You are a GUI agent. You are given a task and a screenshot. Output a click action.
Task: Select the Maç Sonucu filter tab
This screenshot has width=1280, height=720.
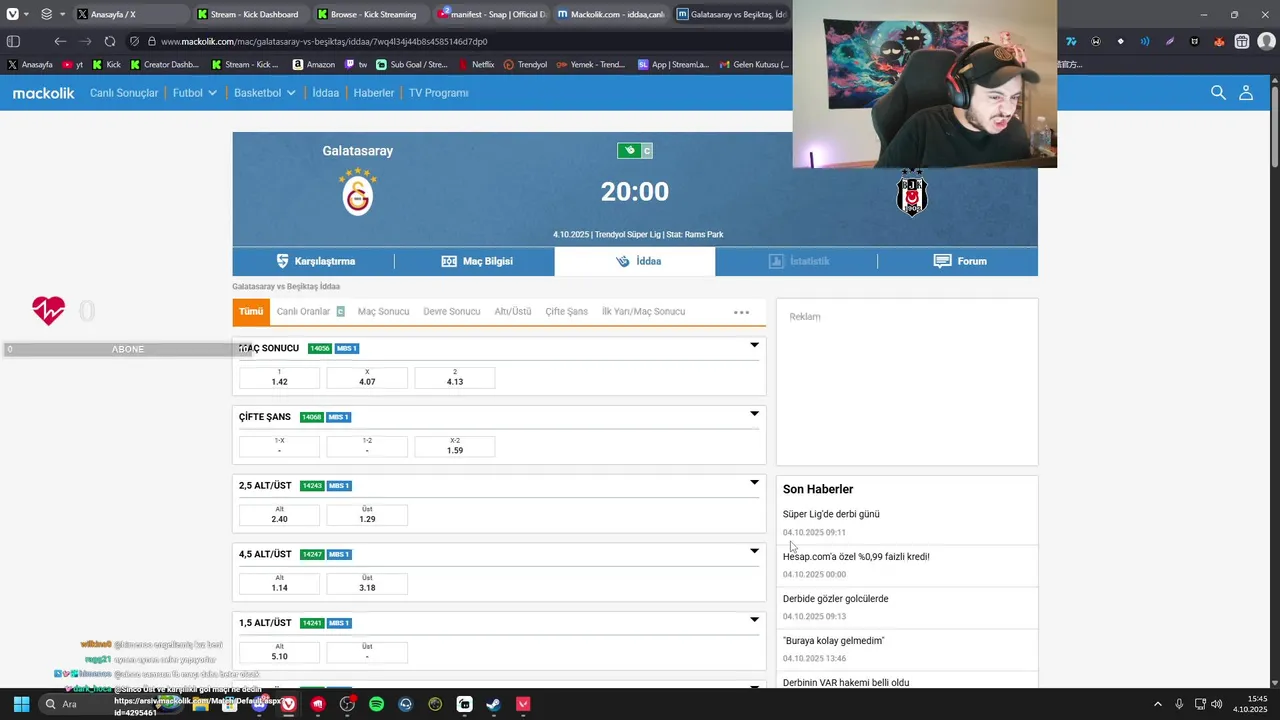point(383,312)
